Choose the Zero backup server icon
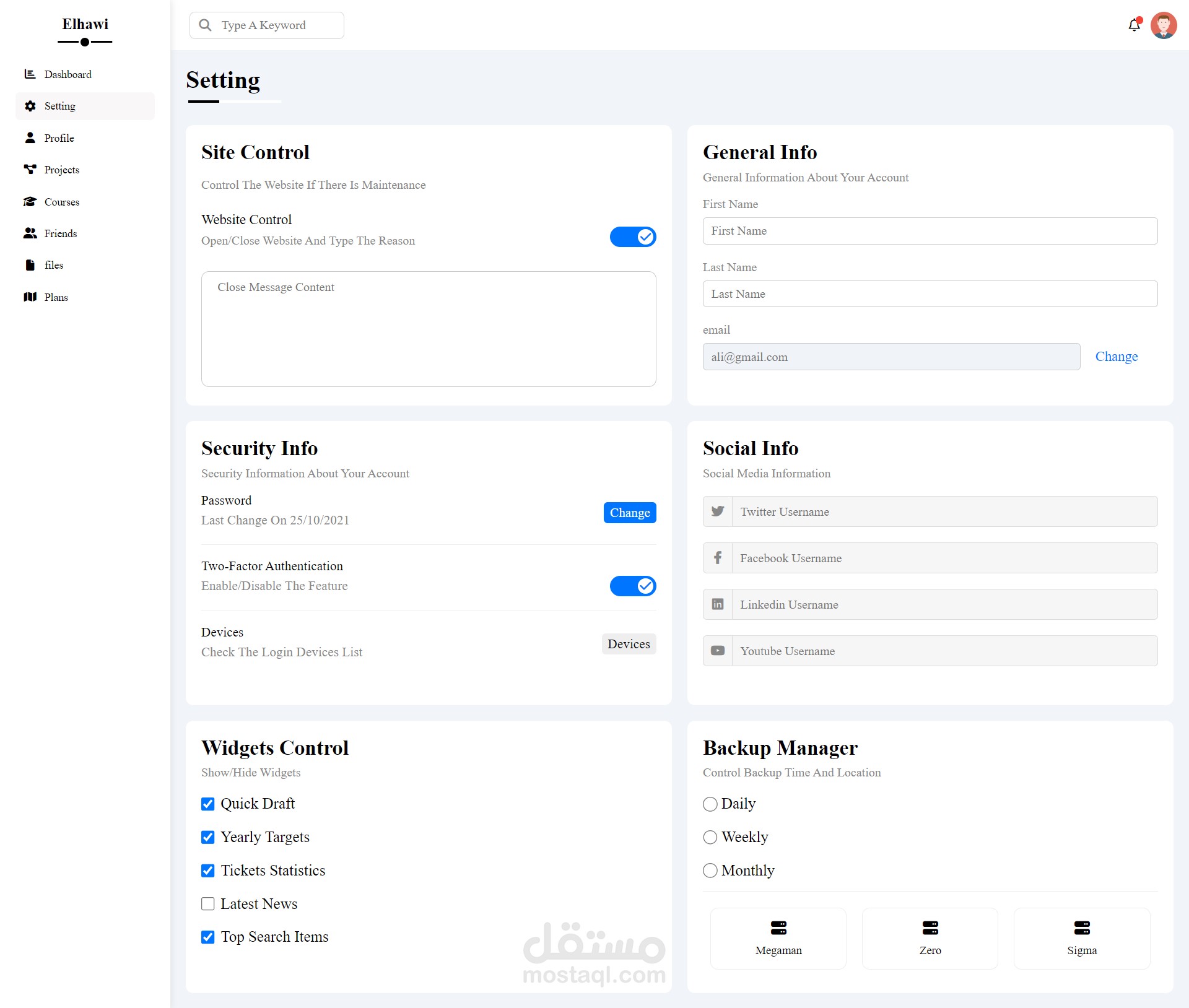This screenshot has height=1008, width=1189. coord(930,928)
